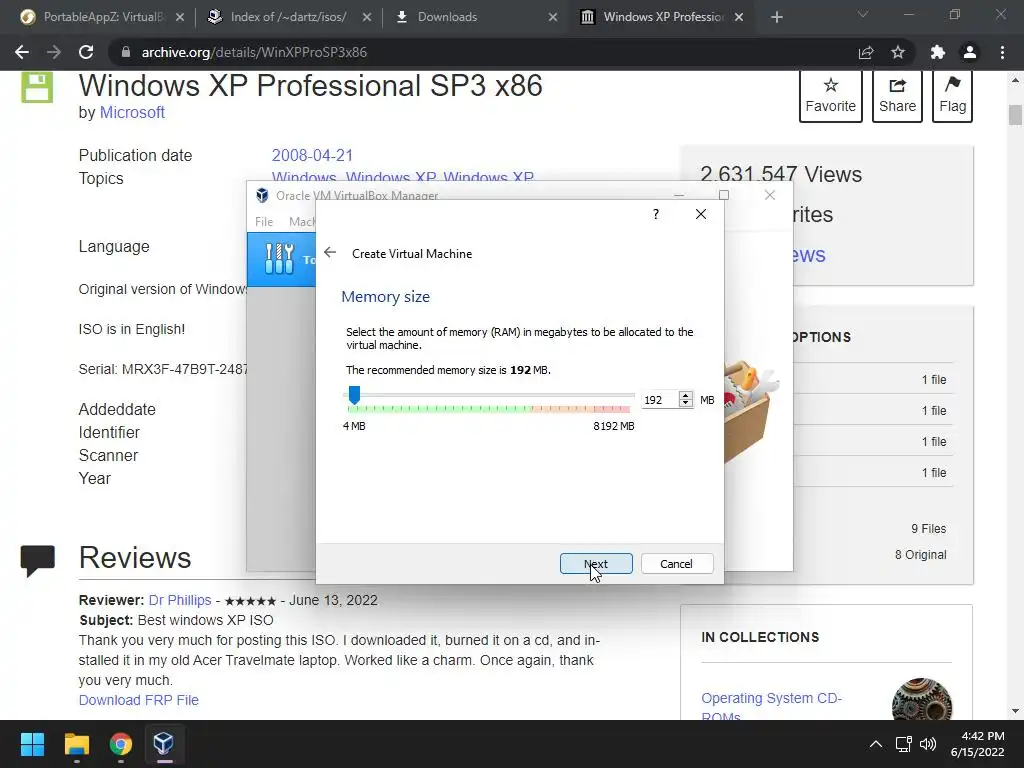The width and height of the screenshot is (1024, 768).
Task: Open the Chrome tab search chevron
Action: coord(863,14)
